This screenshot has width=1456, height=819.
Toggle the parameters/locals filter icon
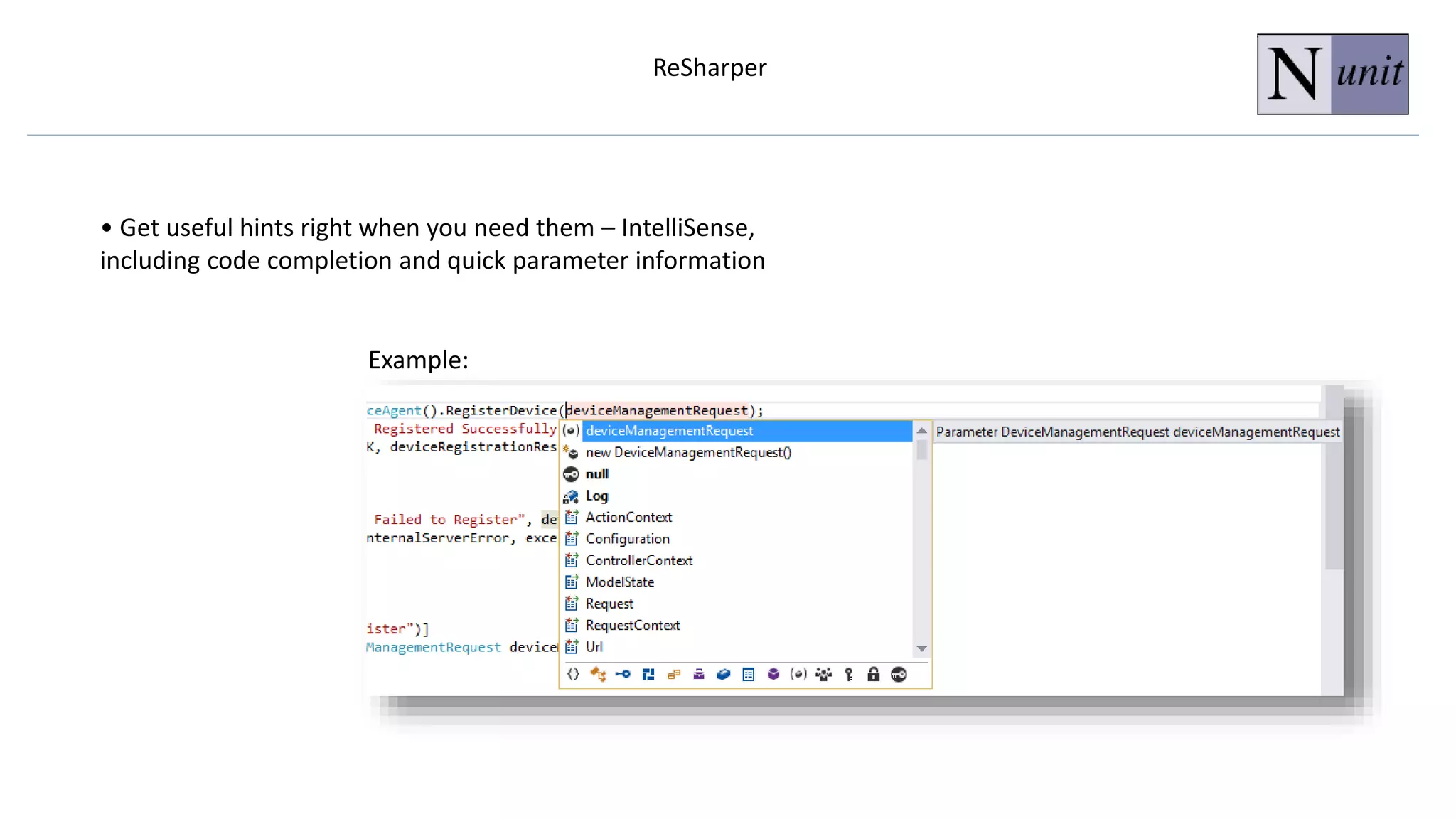pyautogui.click(x=798, y=674)
